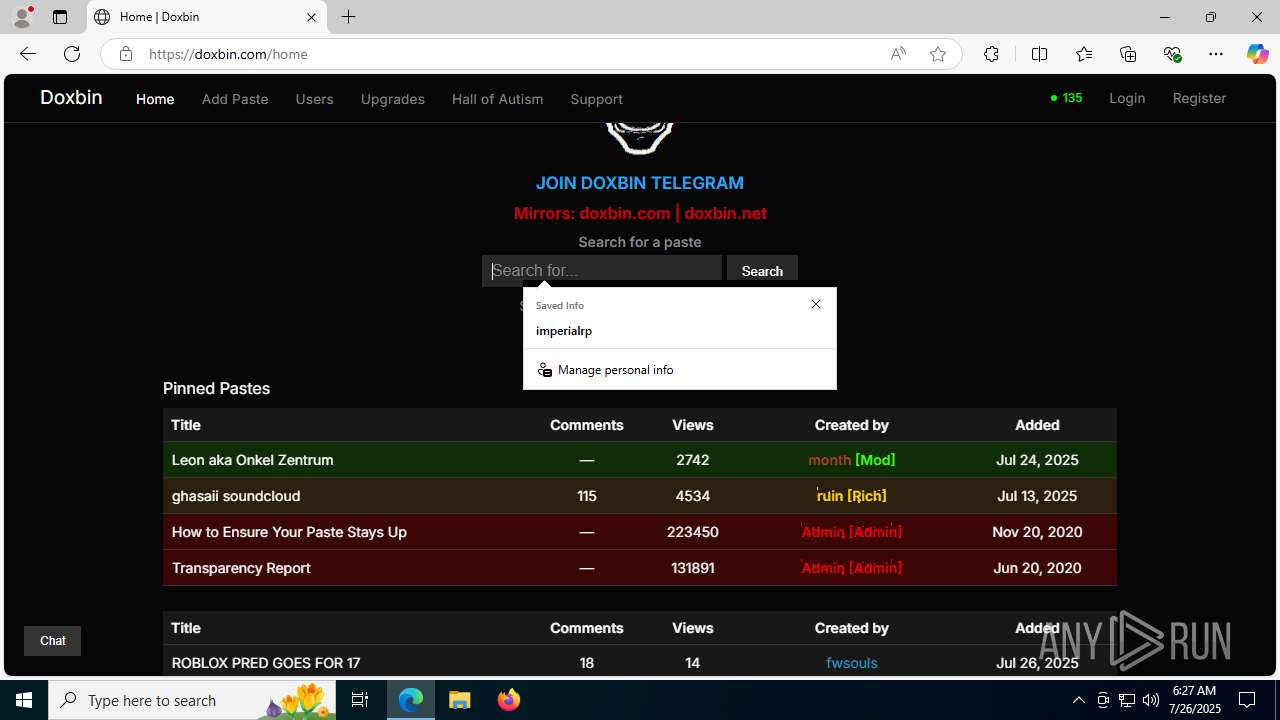
Task: Open the Copilot sidebar
Action: [x=1257, y=54]
